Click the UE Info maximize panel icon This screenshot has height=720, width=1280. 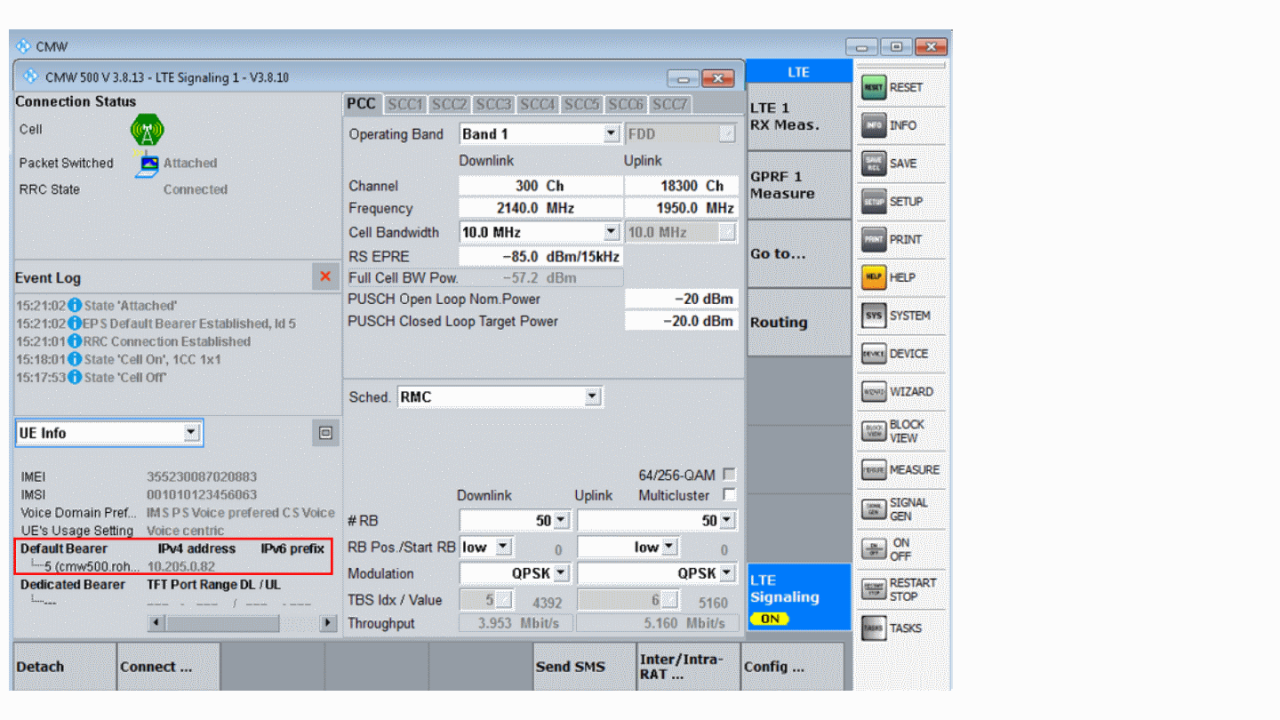click(x=325, y=433)
